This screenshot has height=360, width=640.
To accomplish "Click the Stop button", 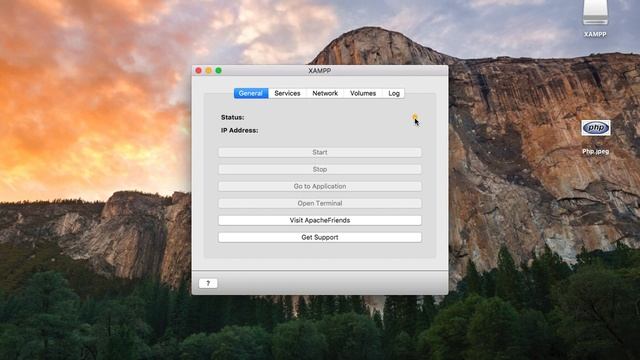I will point(320,169).
